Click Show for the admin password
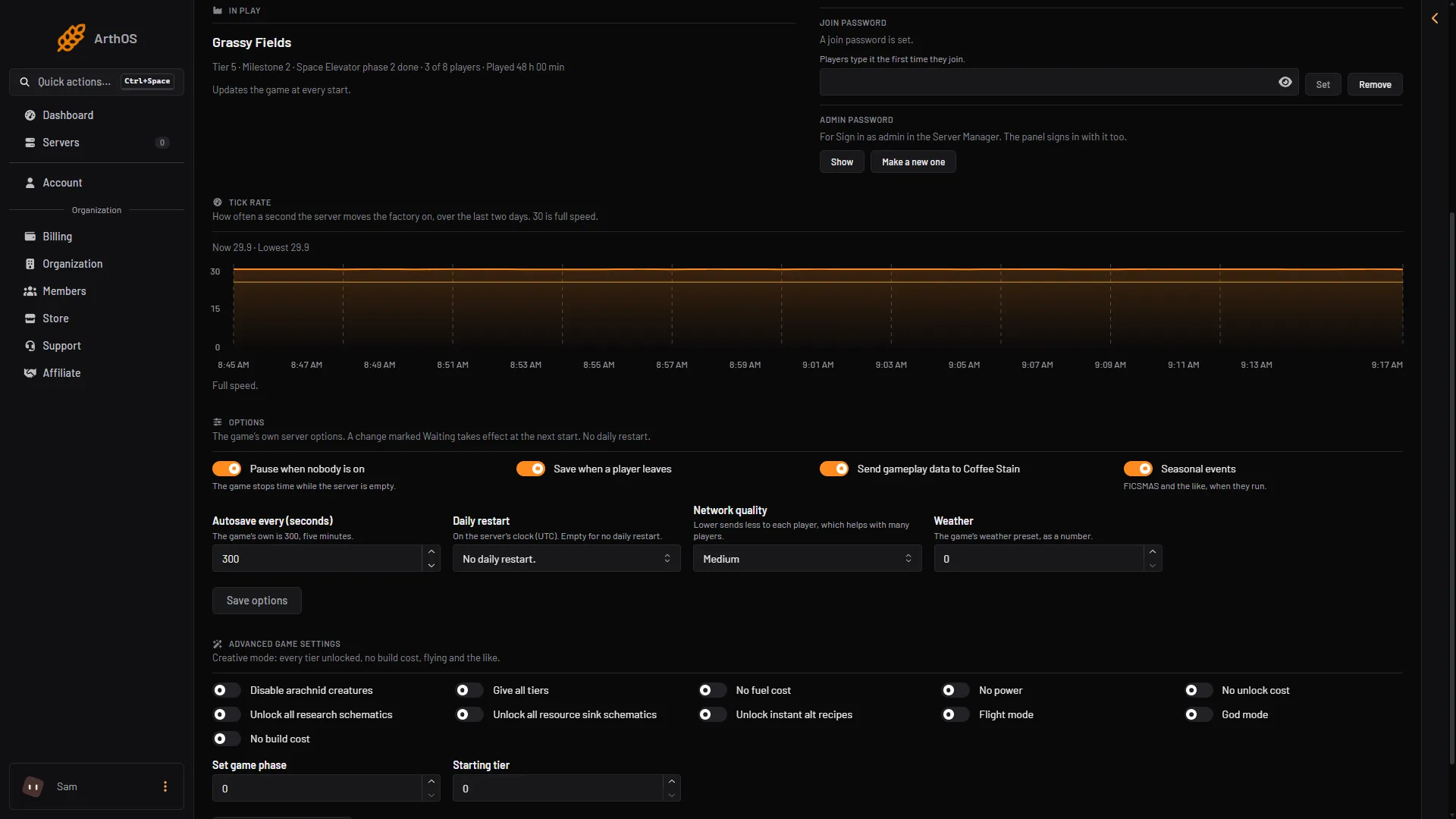1456x819 pixels. (x=842, y=162)
